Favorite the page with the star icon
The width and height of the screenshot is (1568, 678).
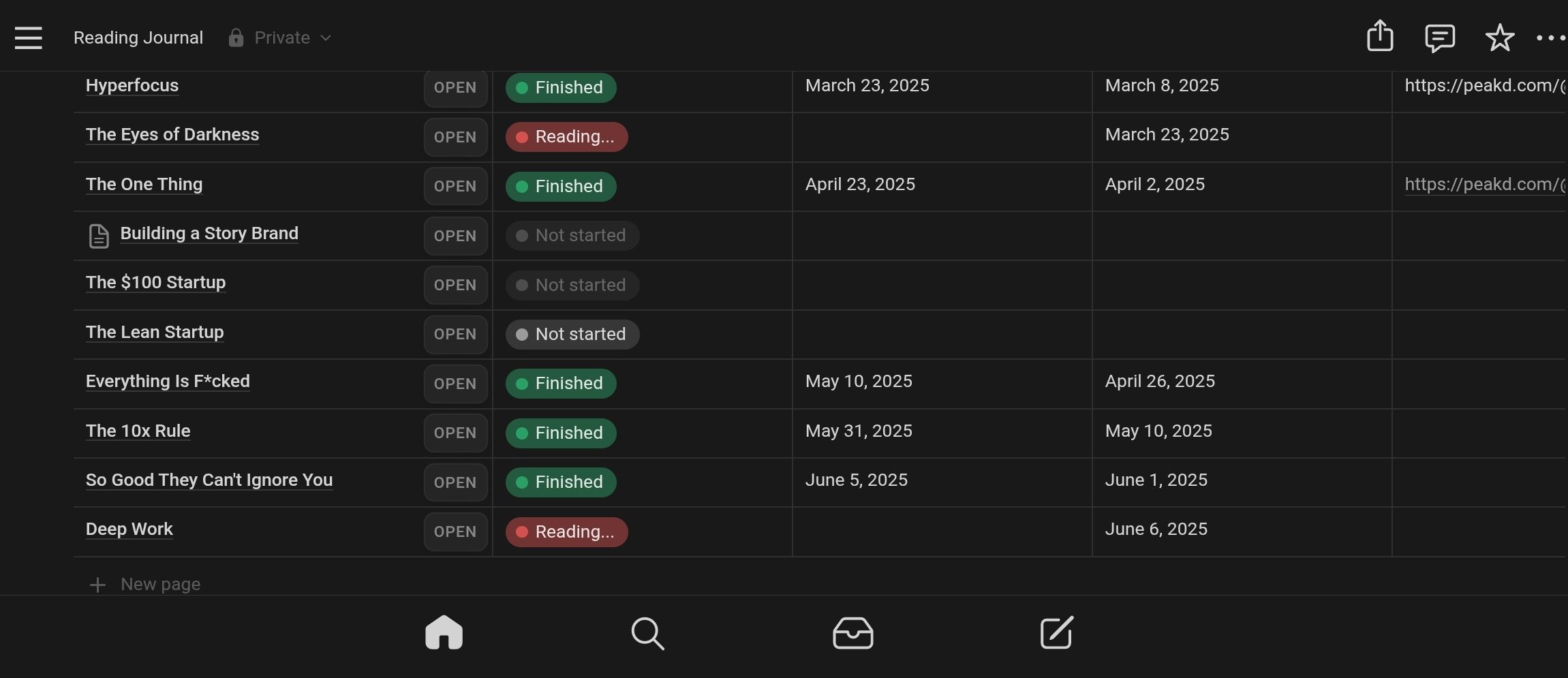[x=1500, y=37]
